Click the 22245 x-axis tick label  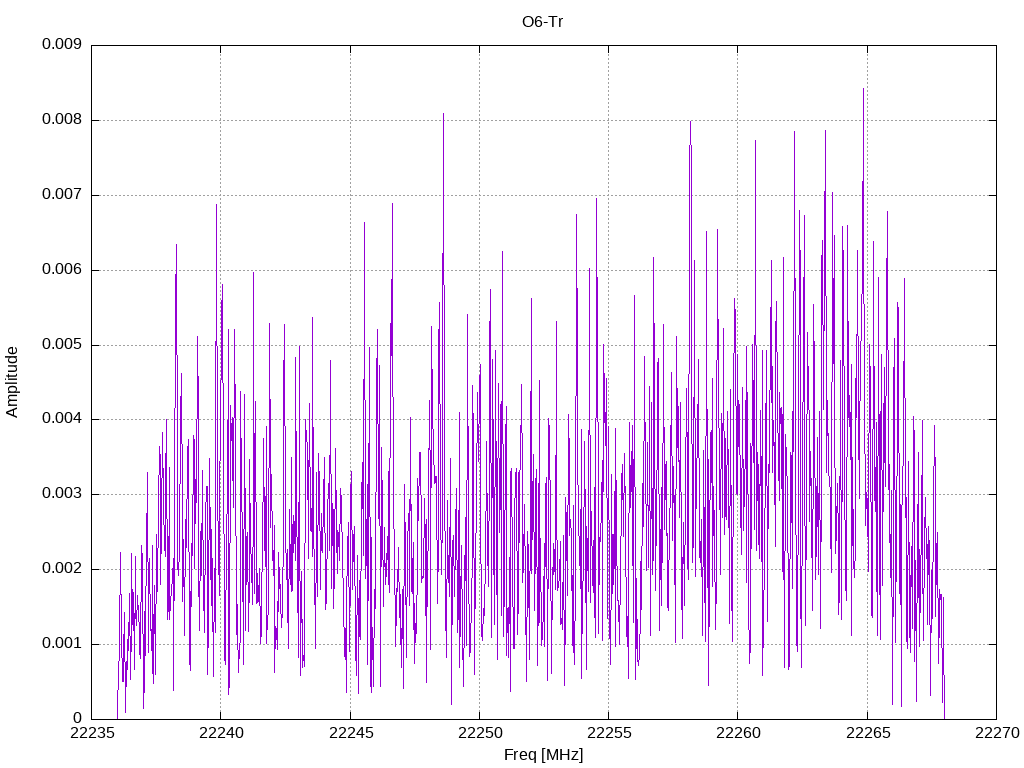351,733
